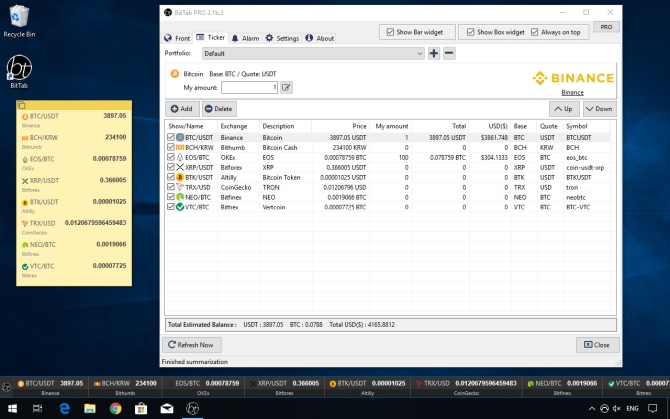Image resolution: width=670 pixels, height=419 pixels.
Task: Uncheck the EOS/BTC show checkbox
Action: [171, 157]
